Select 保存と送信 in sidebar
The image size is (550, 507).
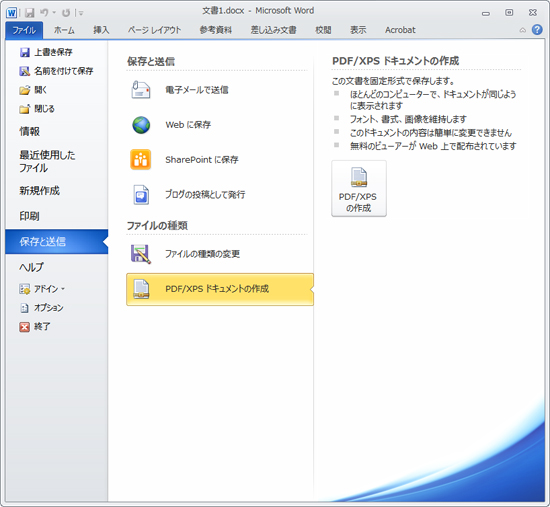pos(56,241)
